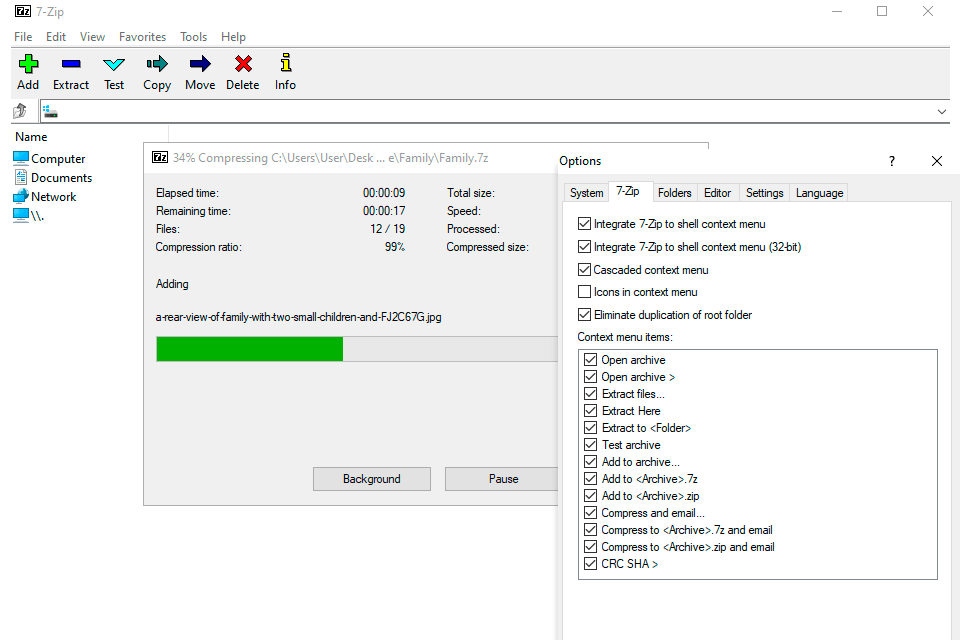The height and width of the screenshot is (640, 960).
Task: Select the Copy toolbar icon
Action: [x=157, y=64]
